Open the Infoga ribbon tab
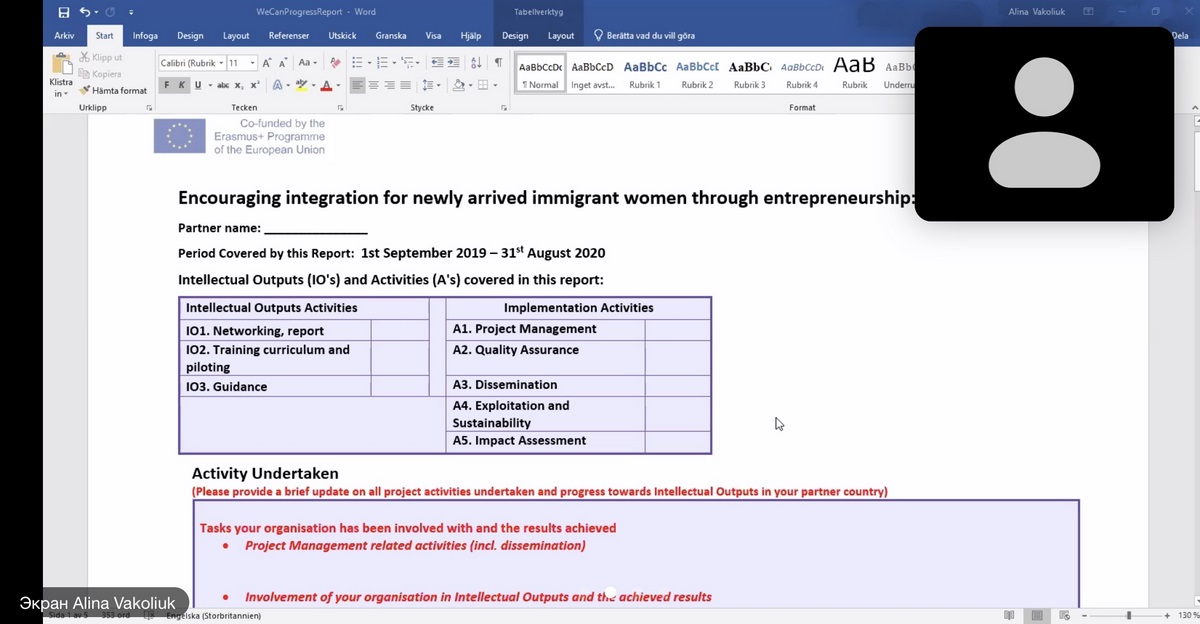The height and width of the screenshot is (624, 1200). point(145,36)
